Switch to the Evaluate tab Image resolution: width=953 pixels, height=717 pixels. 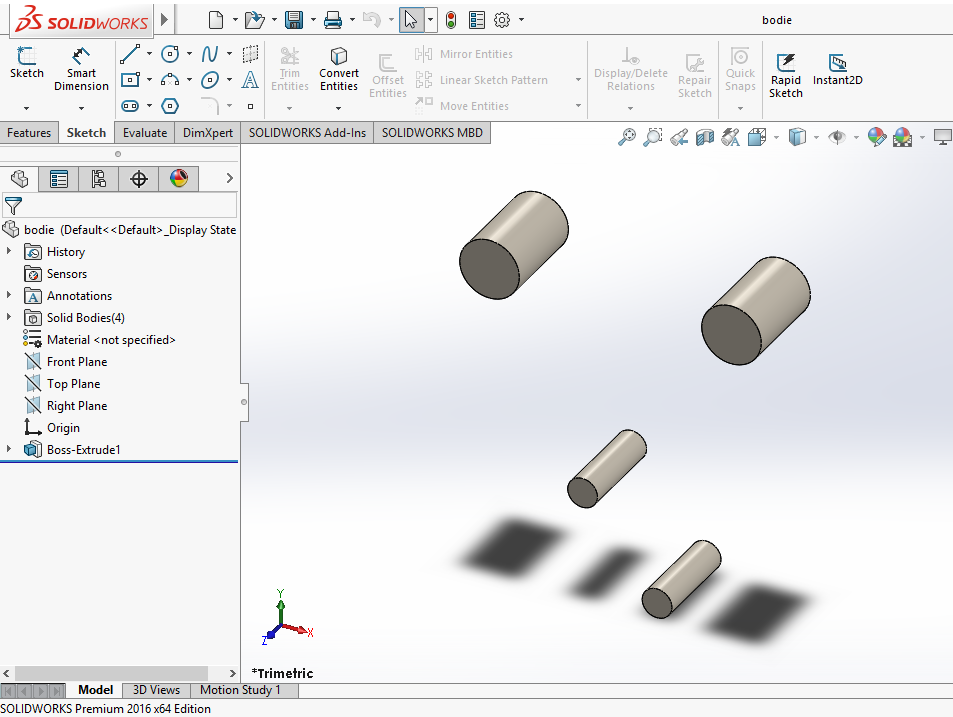click(x=145, y=132)
